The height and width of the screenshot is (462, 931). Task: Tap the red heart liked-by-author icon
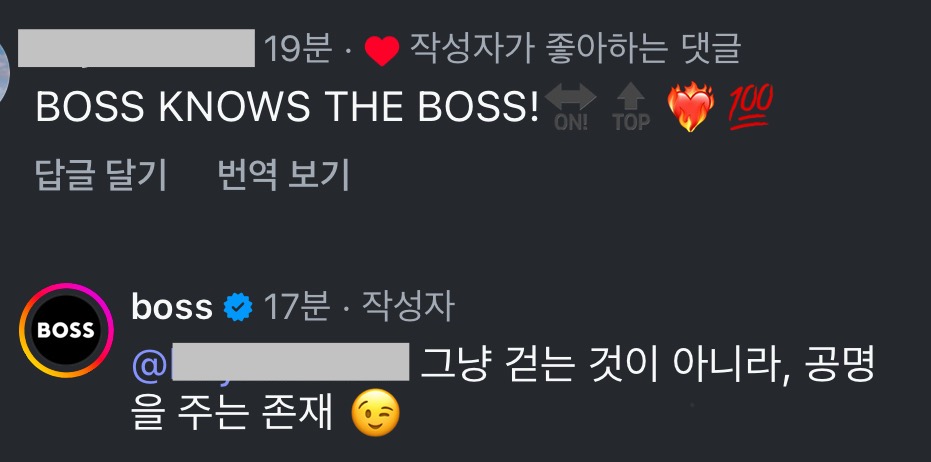pyautogui.click(x=382, y=50)
